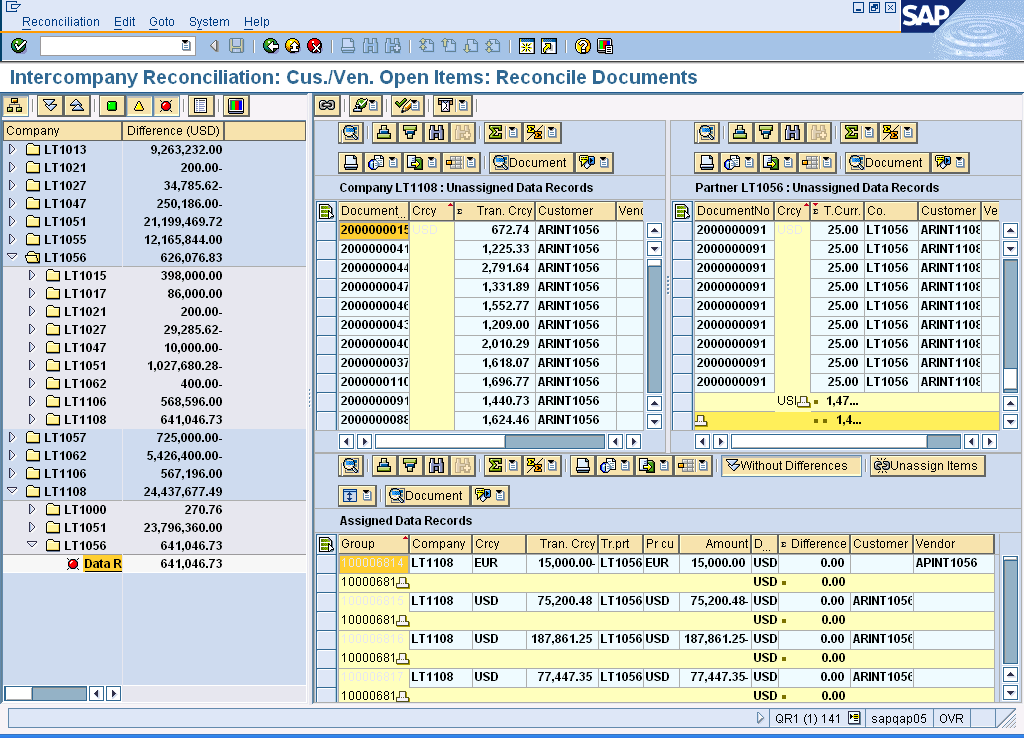The width and height of the screenshot is (1024, 738).
Task: Click the Document button in Company LT1108 panel
Action: click(x=531, y=163)
